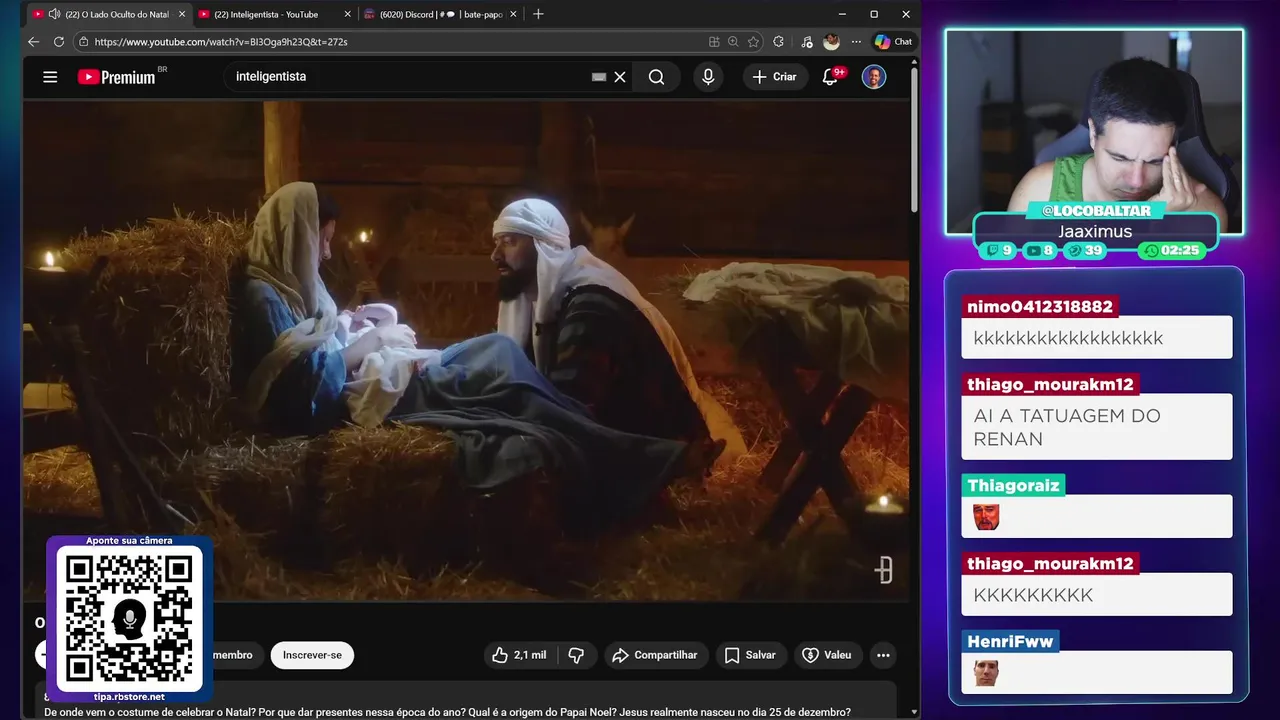Open browser settings three-dots menu
The width and height of the screenshot is (1280, 720).
(x=856, y=42)
